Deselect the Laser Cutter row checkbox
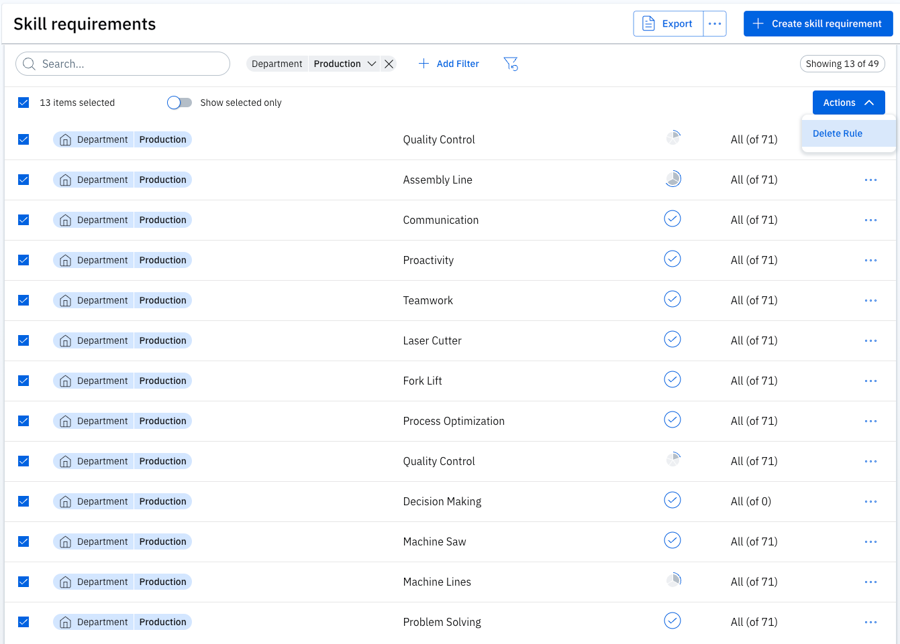The height and width of the screenshot is (644, 900). 24,341
